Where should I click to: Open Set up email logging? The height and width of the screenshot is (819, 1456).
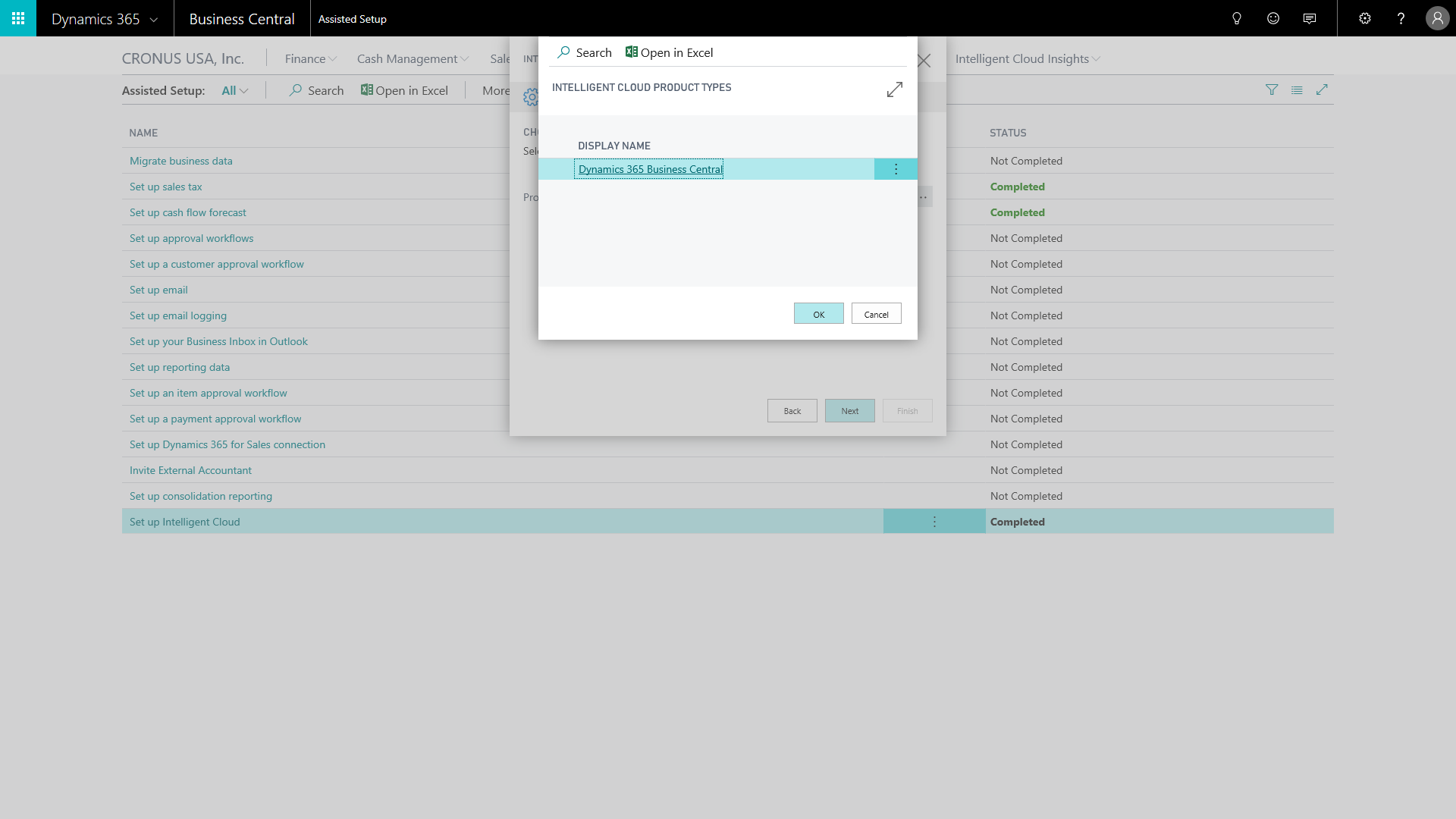click(178, 315)
